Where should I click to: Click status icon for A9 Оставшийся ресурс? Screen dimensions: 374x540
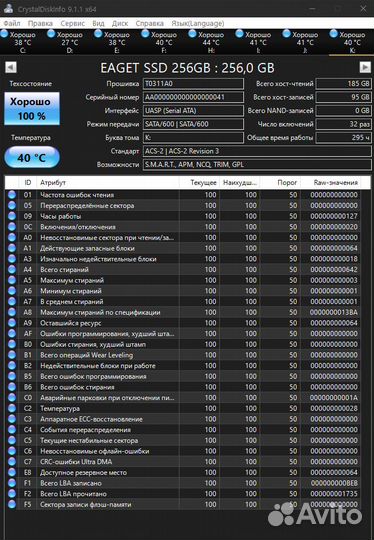click(x=12, y=323)
